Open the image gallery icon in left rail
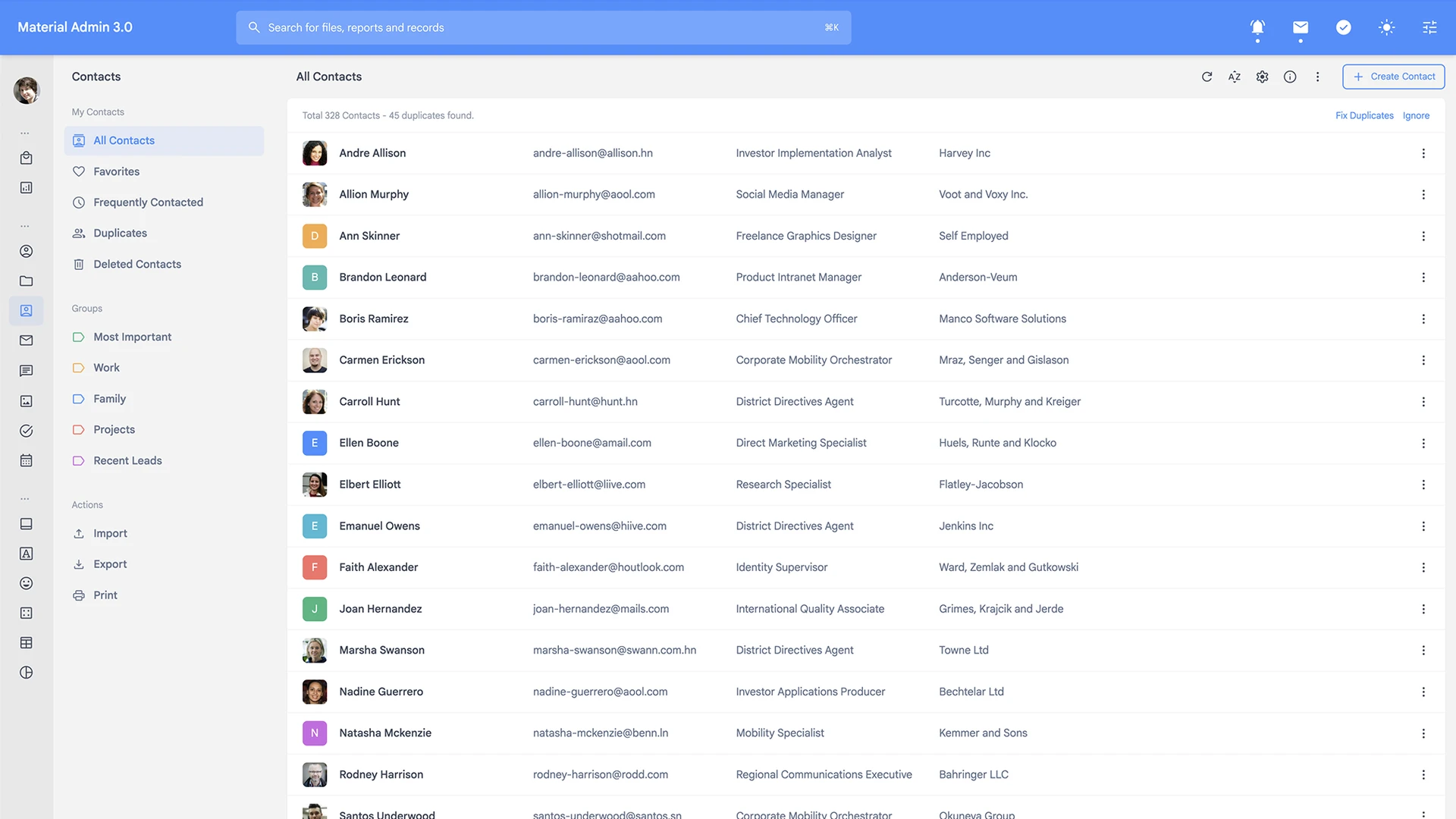 point(26,400)
